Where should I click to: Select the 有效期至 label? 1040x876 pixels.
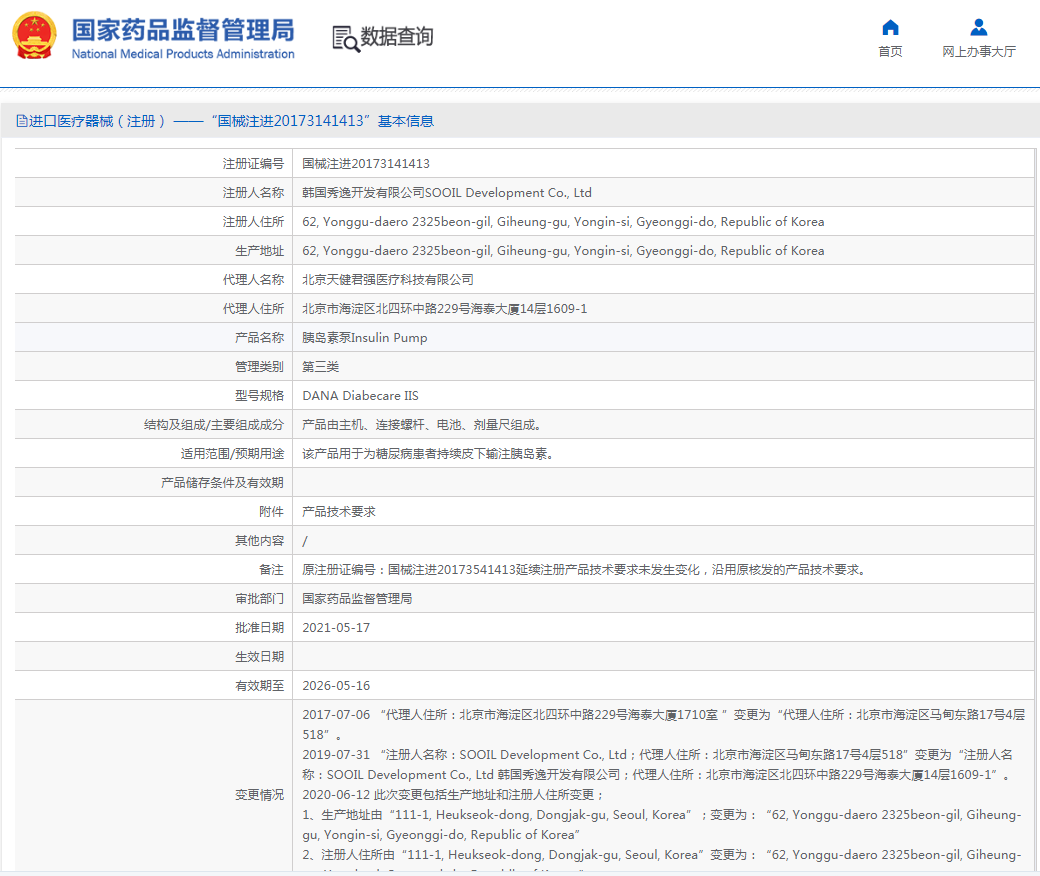[x=259, y=686]
